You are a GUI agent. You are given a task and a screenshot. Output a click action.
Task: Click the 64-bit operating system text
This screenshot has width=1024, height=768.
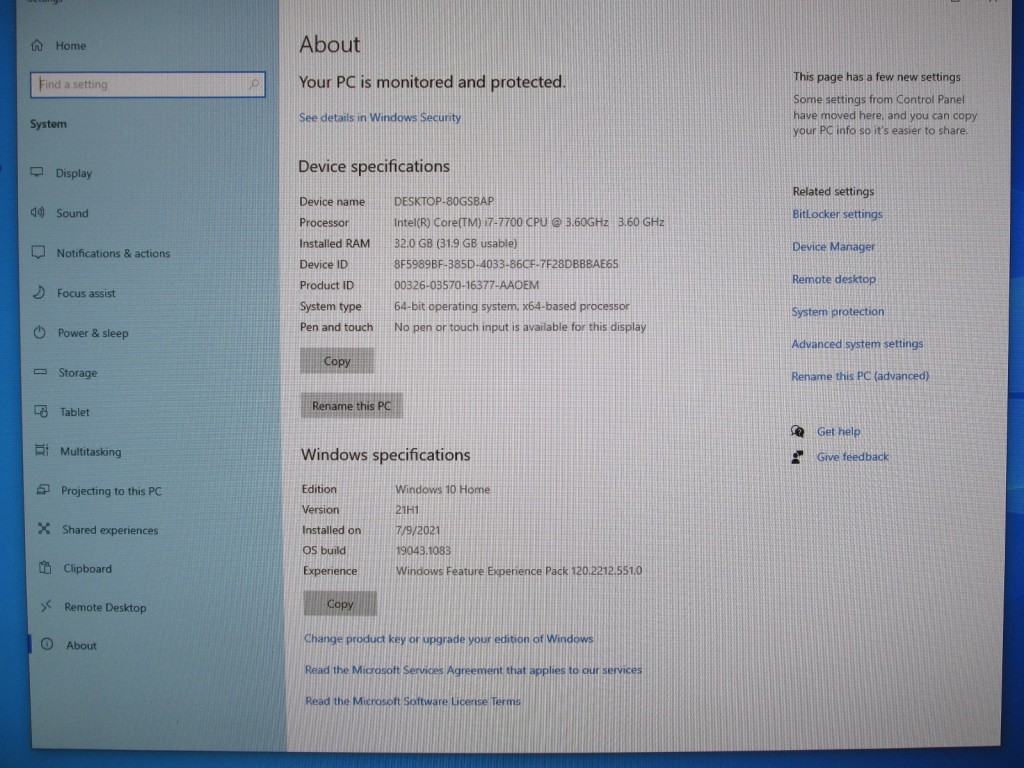pyautogui.click(x=511, y=306)
